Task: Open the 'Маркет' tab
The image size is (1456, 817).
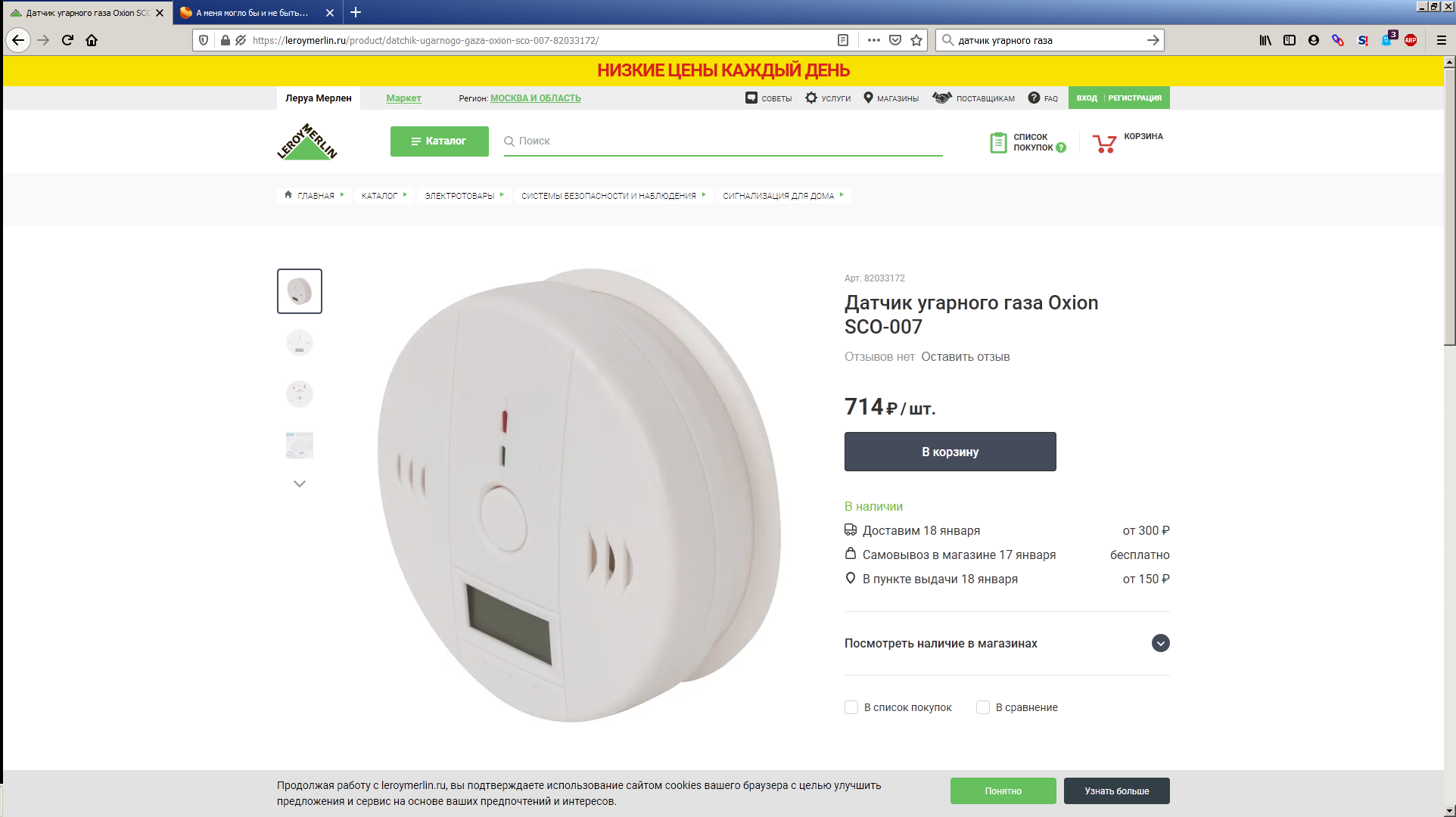Action: click(x=403, y=98)
